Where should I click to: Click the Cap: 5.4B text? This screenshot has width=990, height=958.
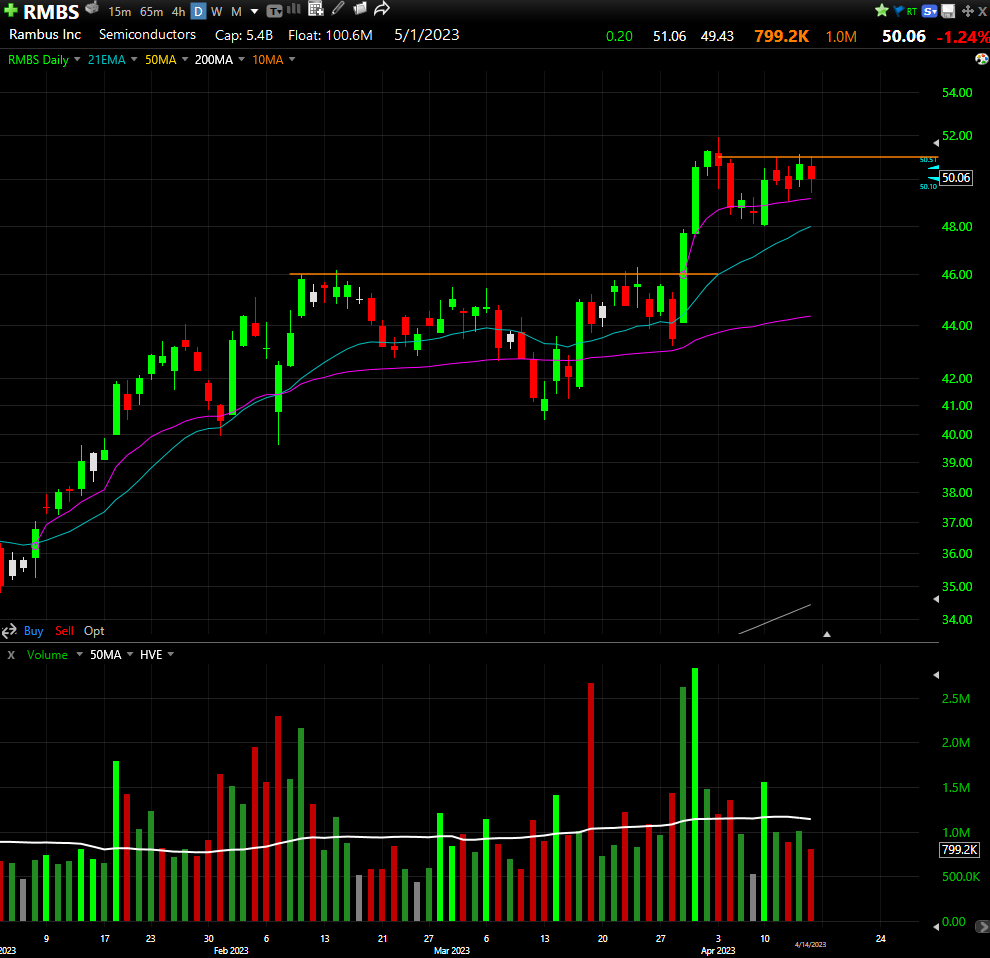pyautogui.click(x=244, y=35)
